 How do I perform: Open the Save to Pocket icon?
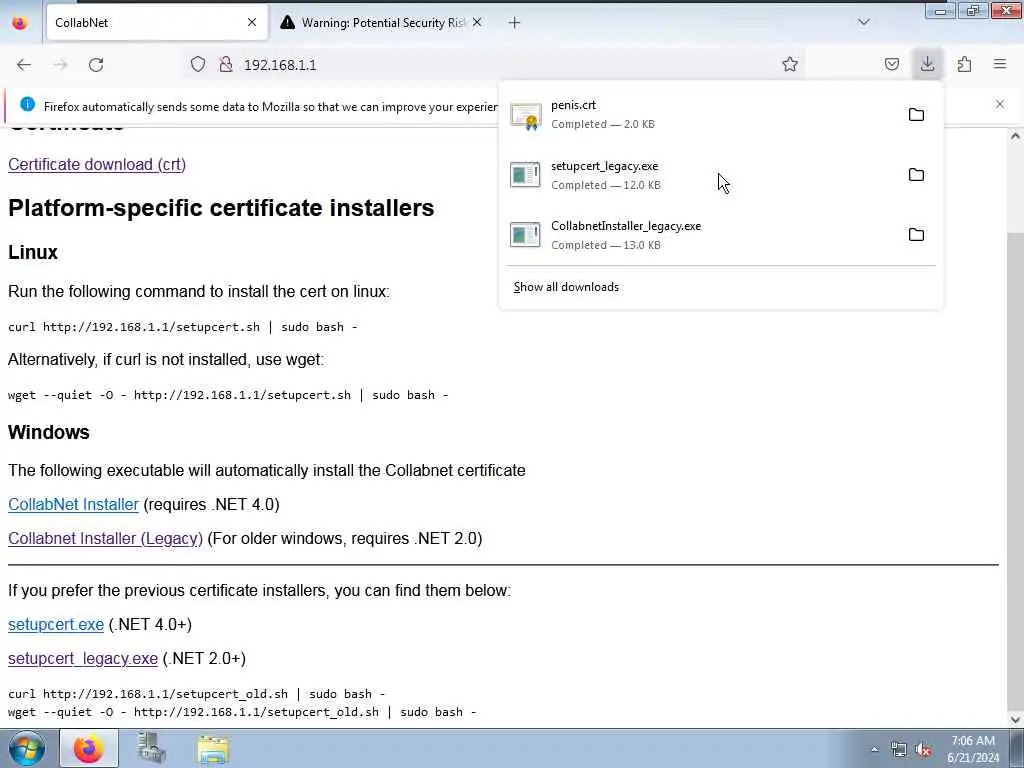pos(891,64)
